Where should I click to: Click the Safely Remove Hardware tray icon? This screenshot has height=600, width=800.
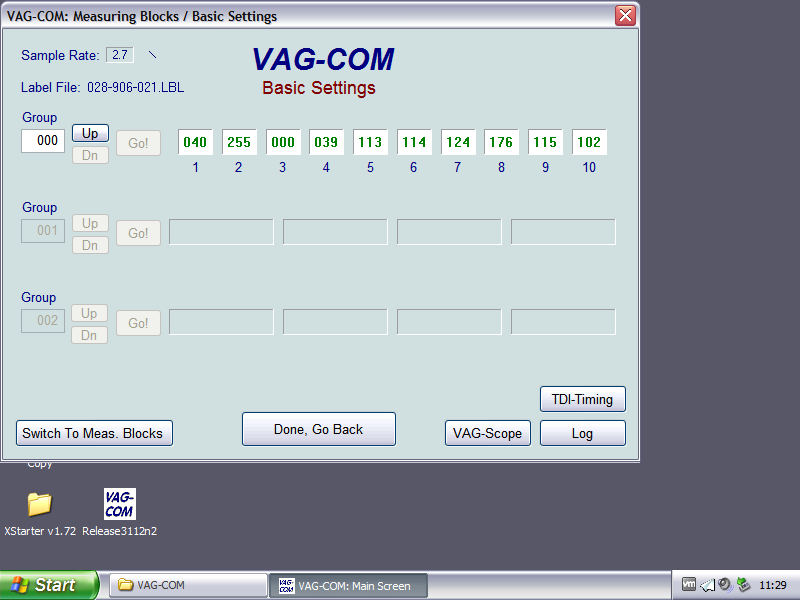tap(743, 584)
